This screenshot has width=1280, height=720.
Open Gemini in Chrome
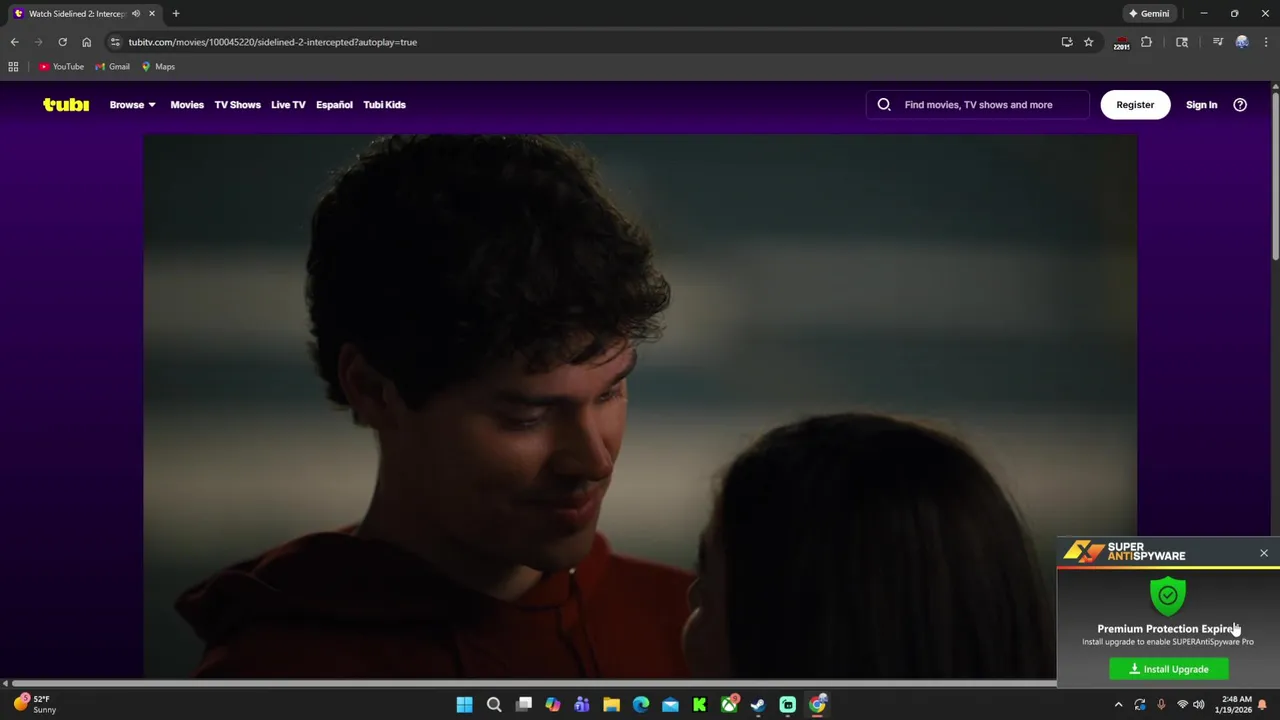pyautogui.click(x=1148, y=14)
